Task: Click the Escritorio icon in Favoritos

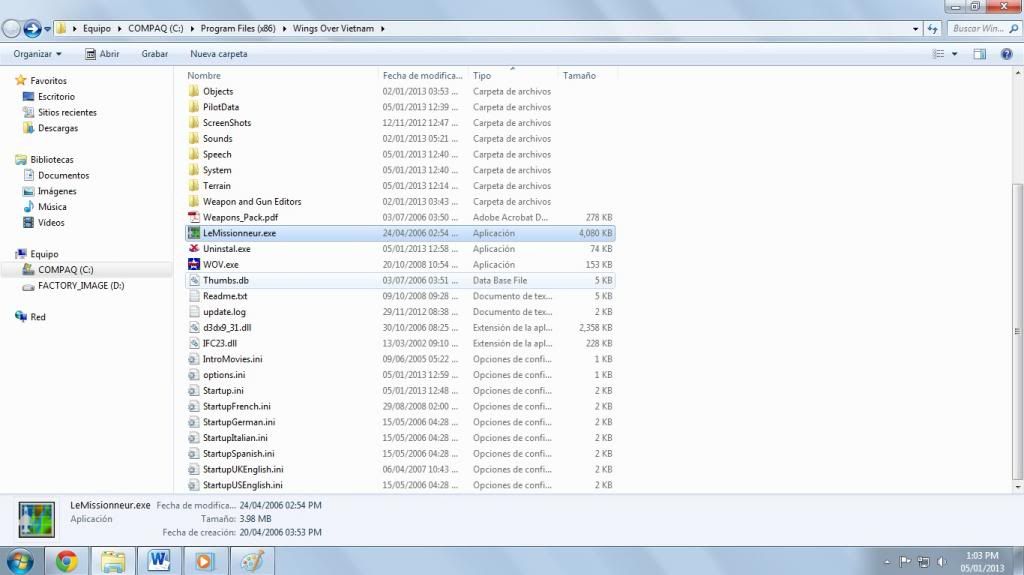Action: (28, 97)
